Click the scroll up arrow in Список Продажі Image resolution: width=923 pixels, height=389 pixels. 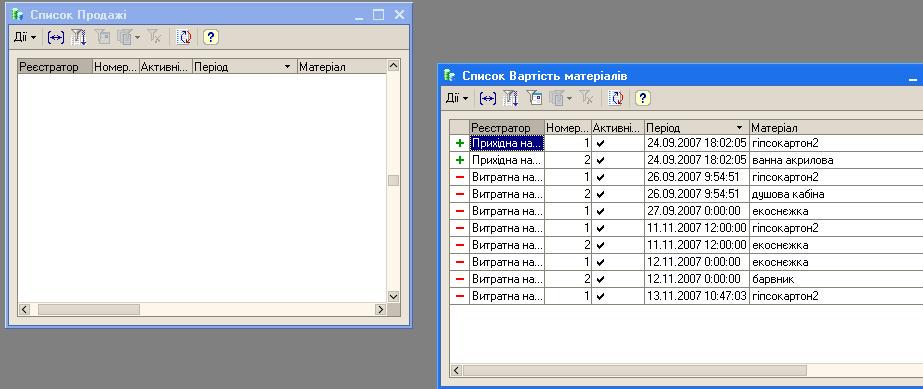pos(393,66)
